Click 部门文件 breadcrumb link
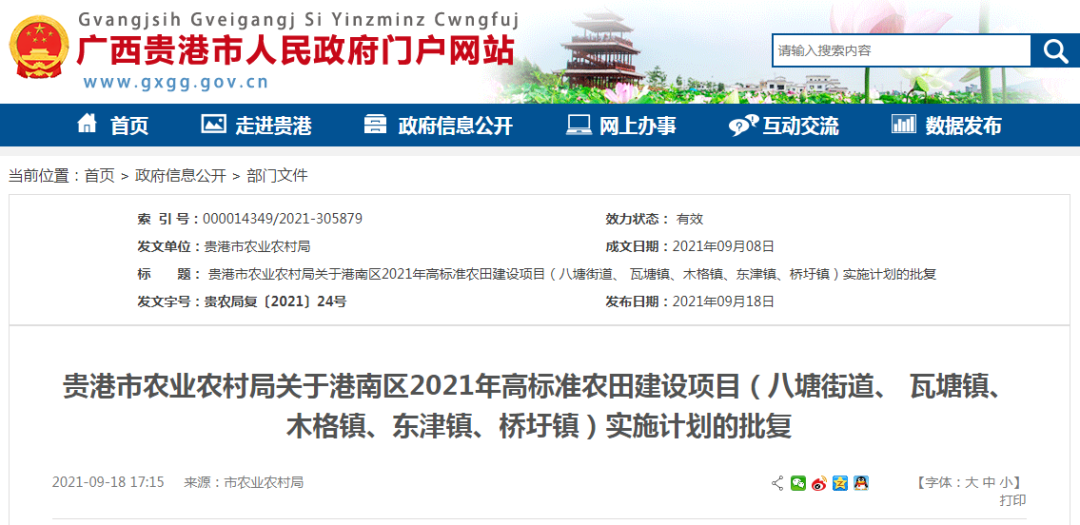Screen dimensions: 1080x525 click(x=277, y=176)
